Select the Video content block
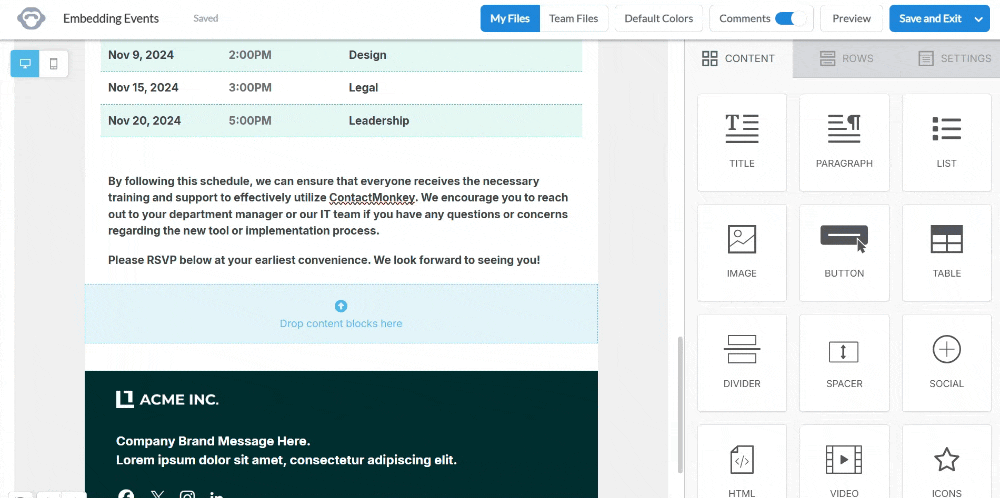 click(x=844, y=462)
